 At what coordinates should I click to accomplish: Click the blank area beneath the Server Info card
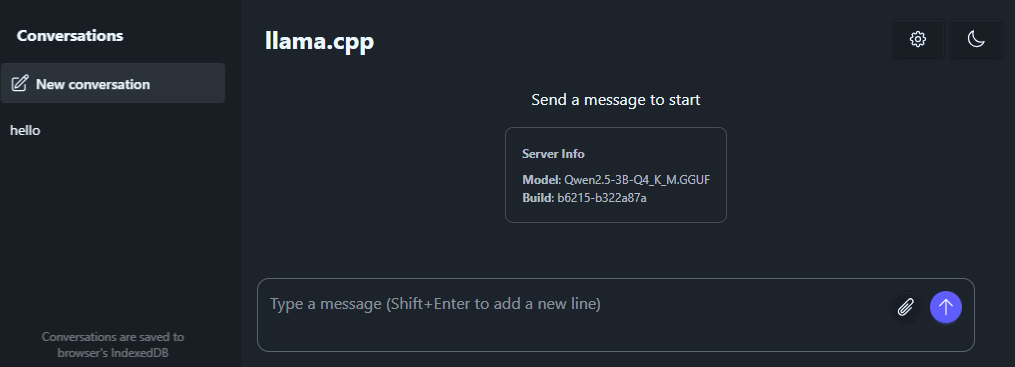point(616,249)
